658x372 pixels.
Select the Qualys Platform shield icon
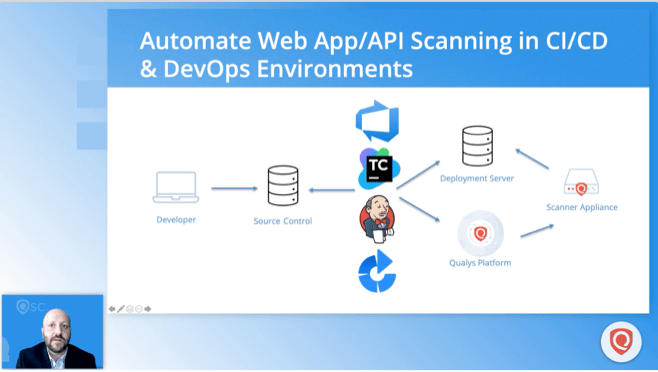(x=480, y=233)
